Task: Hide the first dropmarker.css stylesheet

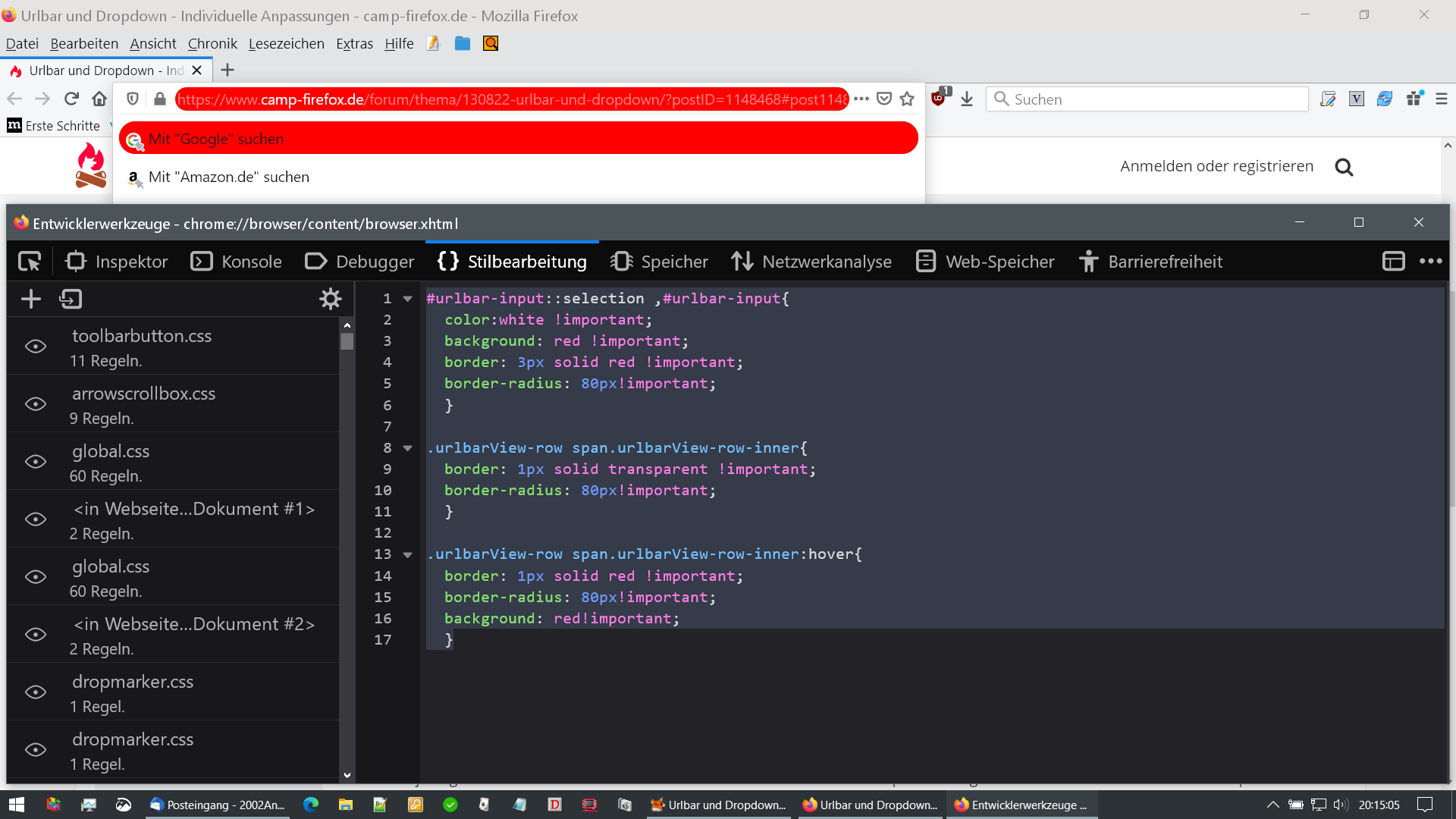Action: (x=36, y=692)
